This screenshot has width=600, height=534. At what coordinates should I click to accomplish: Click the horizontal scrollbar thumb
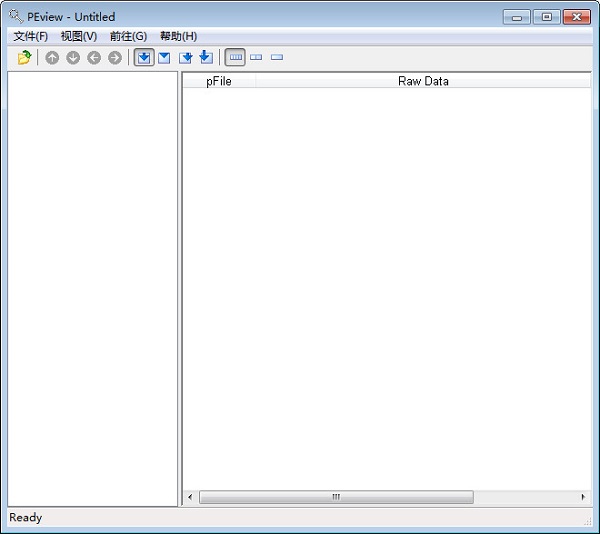click(336, 497)
